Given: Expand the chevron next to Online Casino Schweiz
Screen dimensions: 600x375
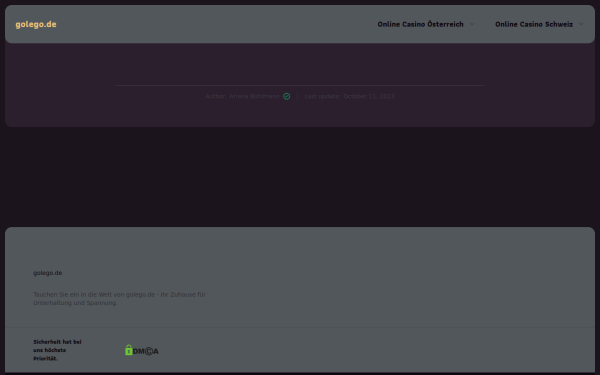Looking at the screenshot, I should pos(581,24).
